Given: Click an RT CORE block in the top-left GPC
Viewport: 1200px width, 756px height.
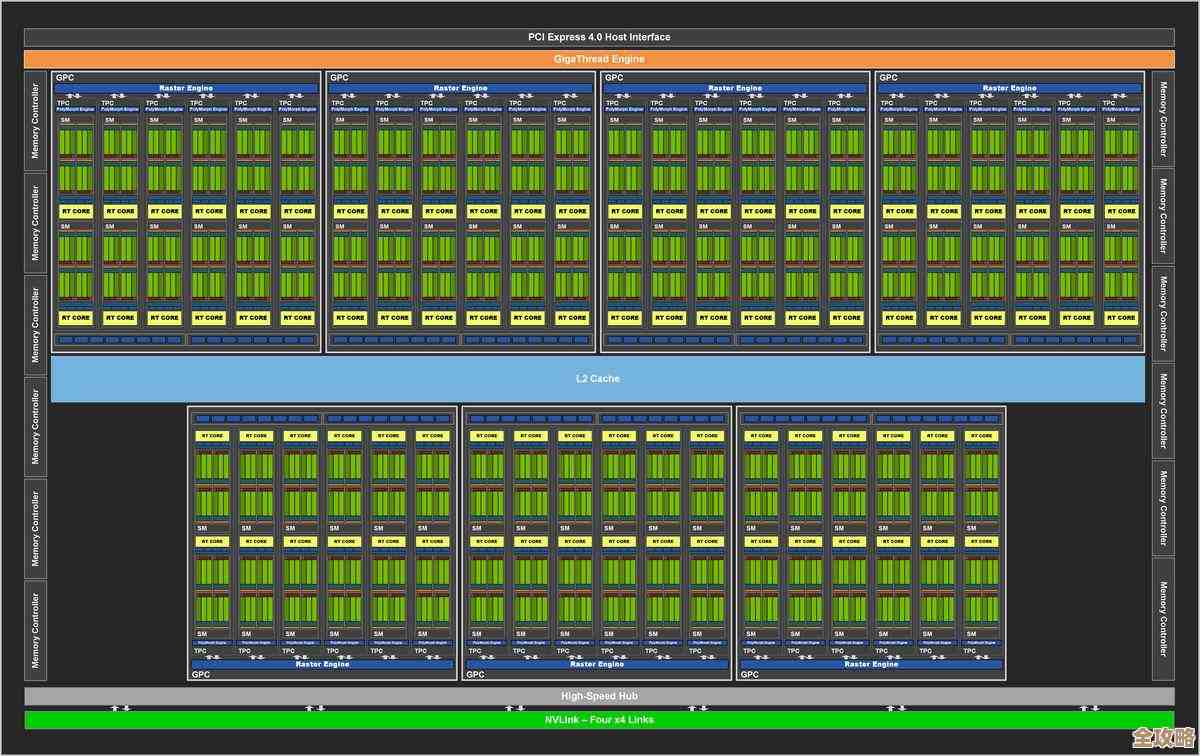Looking at the screenshot, I should click(x=75, y=211).
